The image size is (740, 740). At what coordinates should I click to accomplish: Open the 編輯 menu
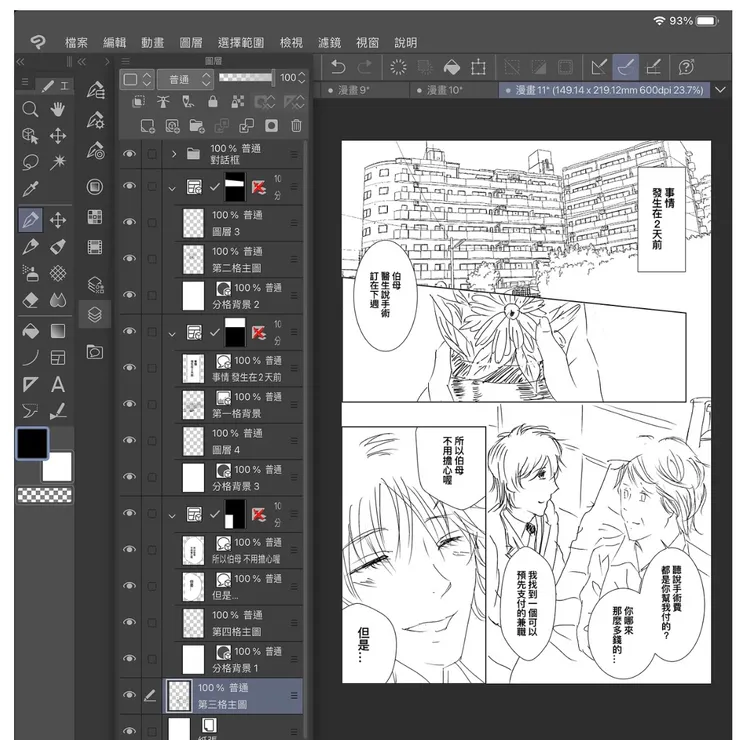[115, 43]
